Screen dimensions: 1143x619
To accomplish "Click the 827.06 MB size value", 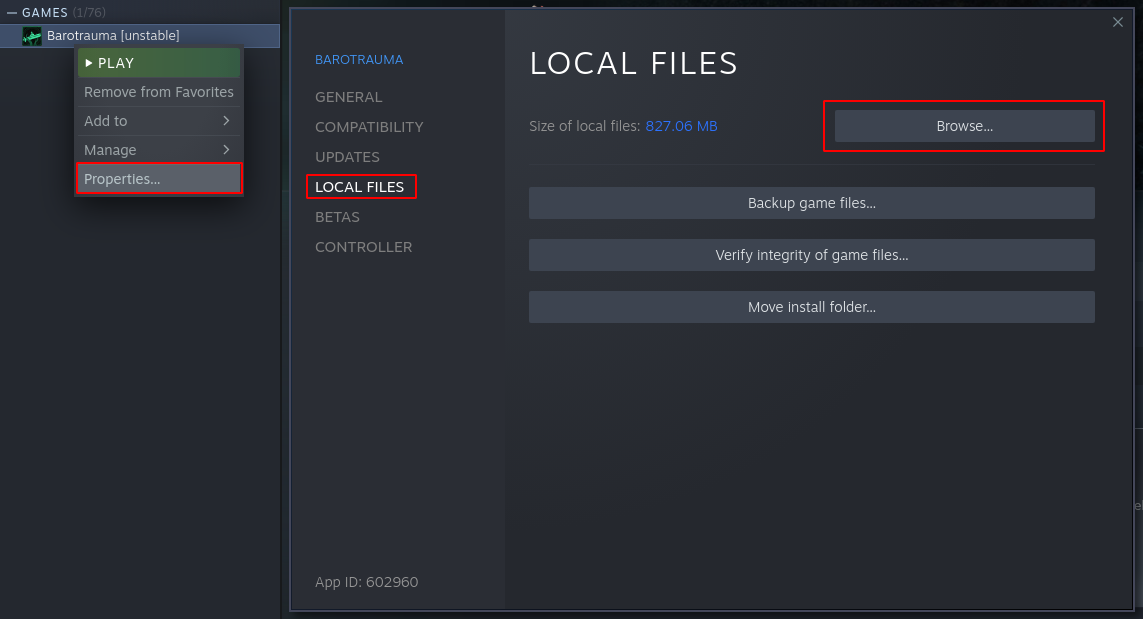I will click(x=681, y=126).
